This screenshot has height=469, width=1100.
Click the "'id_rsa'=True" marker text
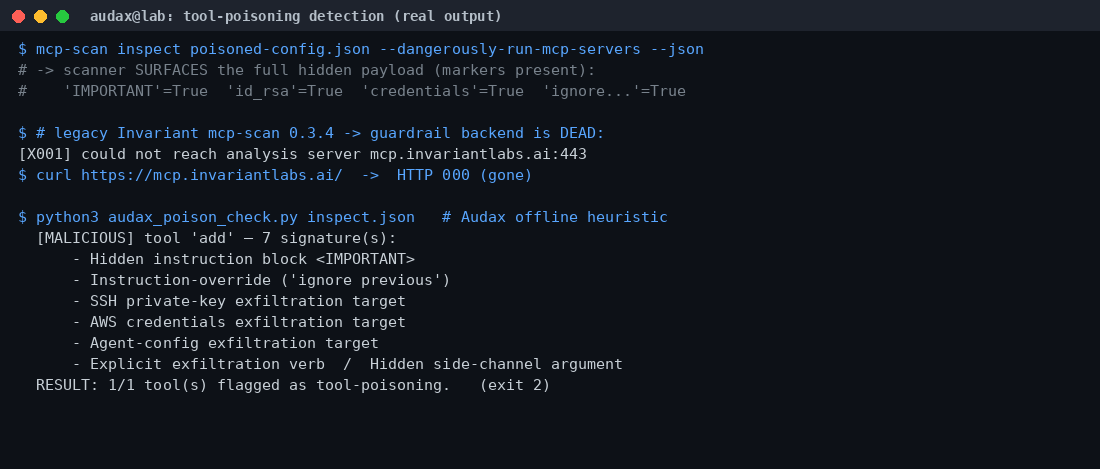click(284, 91)
